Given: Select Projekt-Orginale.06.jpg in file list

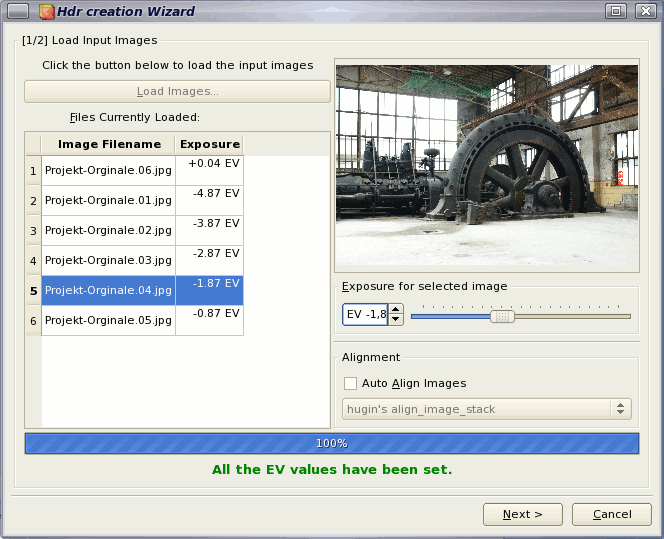Looking at the screenshot, I should tap(108, 171).
